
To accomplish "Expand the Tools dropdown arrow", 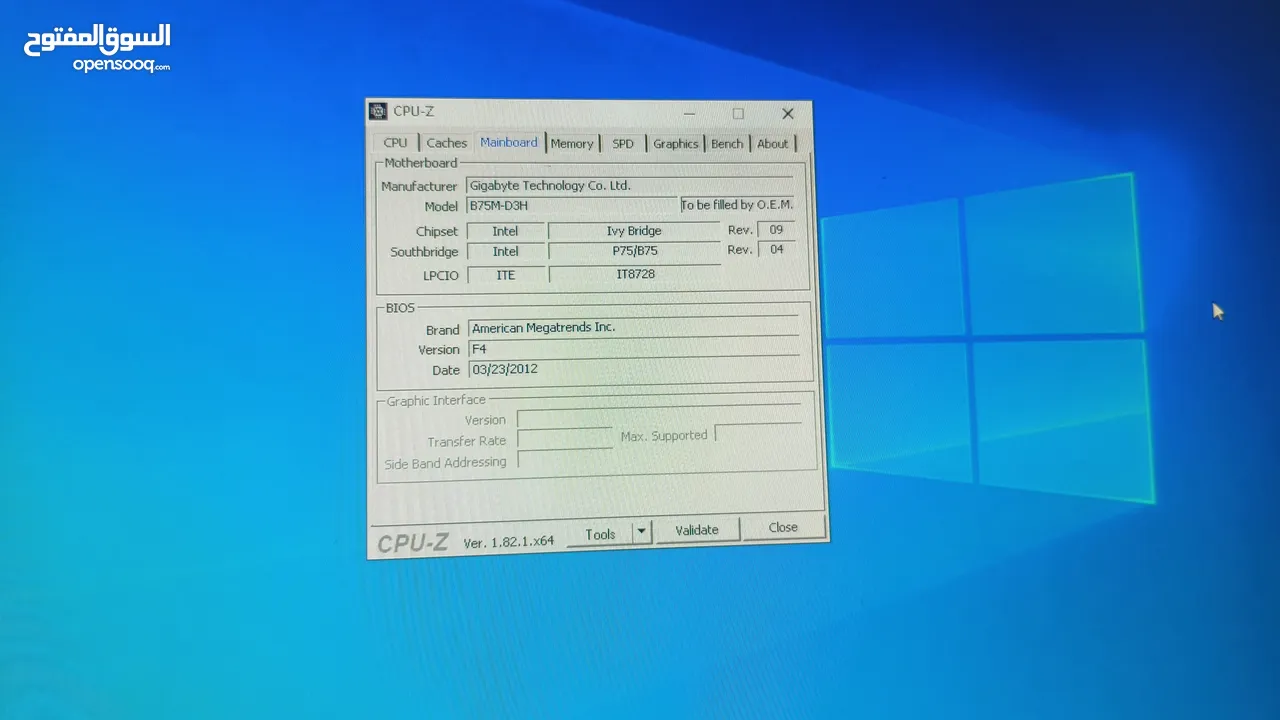I will (x=642, y=532).
